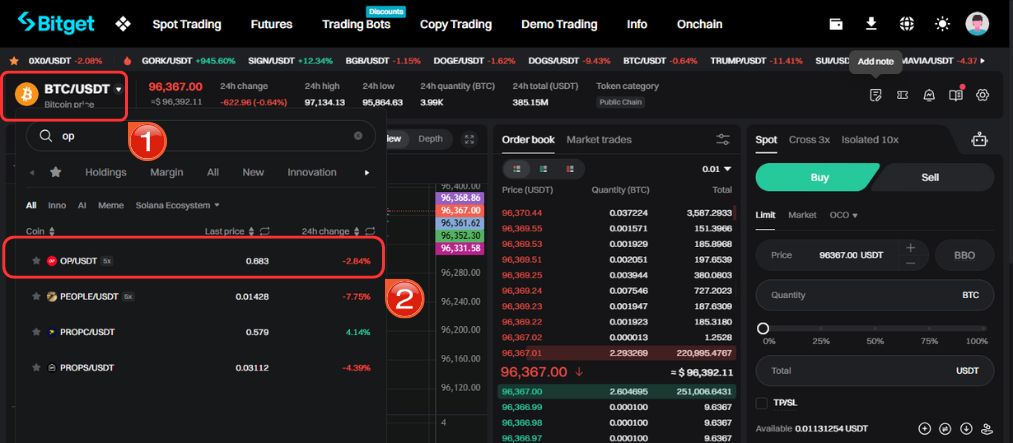The image size is (1013, 443).
Task: Click the slider handle at 0%
Action: pyautogui.click(x=763, y=329)
